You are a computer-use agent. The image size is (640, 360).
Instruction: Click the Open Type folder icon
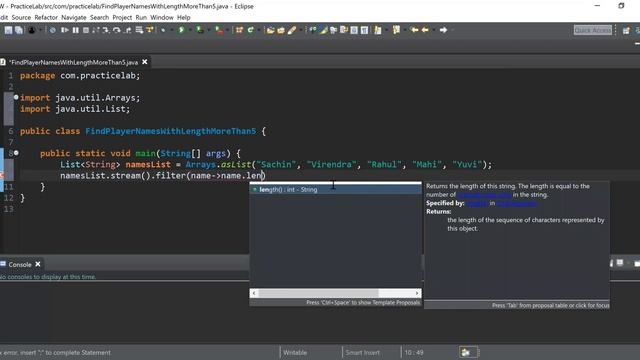[270, 30]
